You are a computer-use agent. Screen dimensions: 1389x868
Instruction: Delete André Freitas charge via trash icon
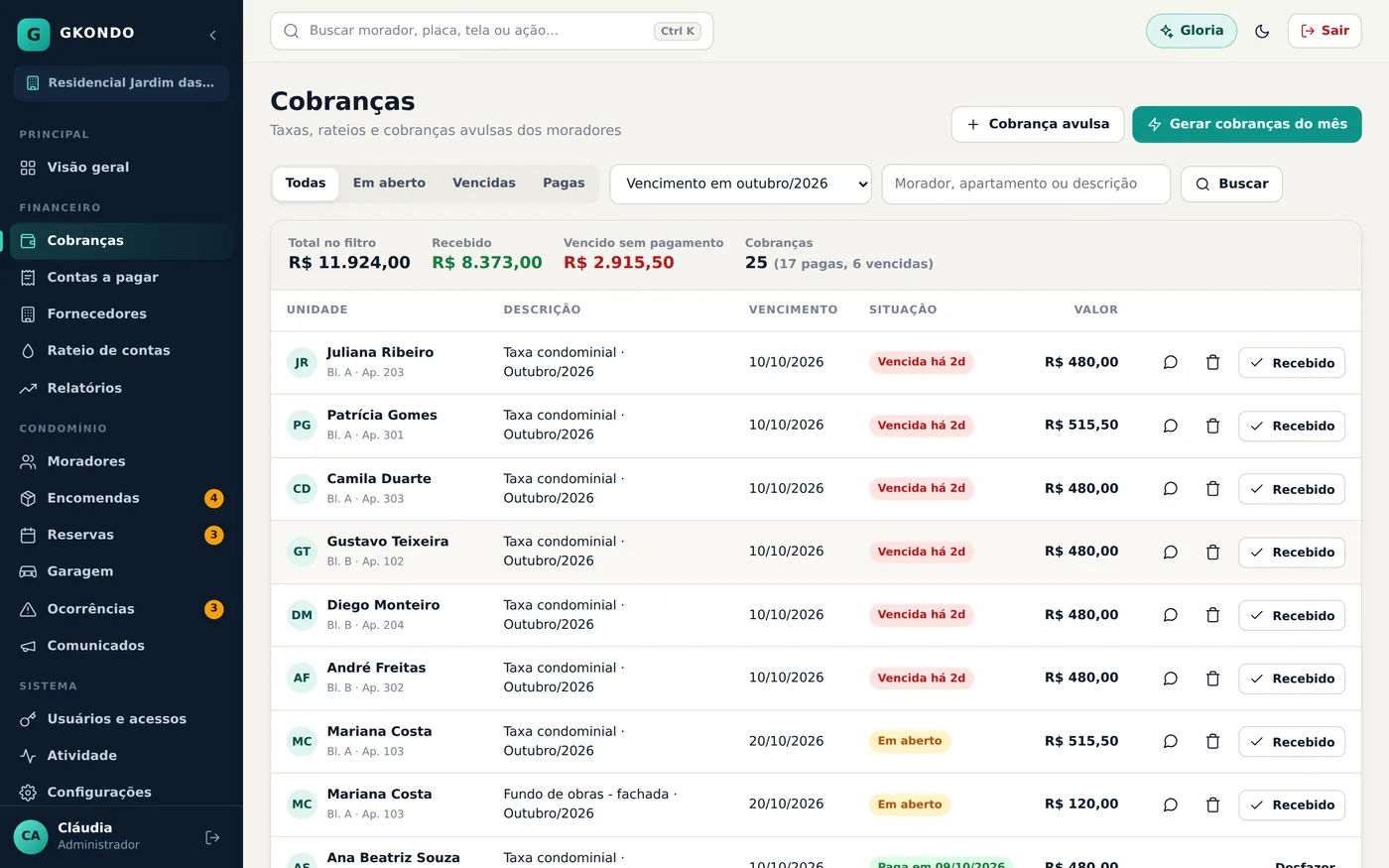point(1212,679)
